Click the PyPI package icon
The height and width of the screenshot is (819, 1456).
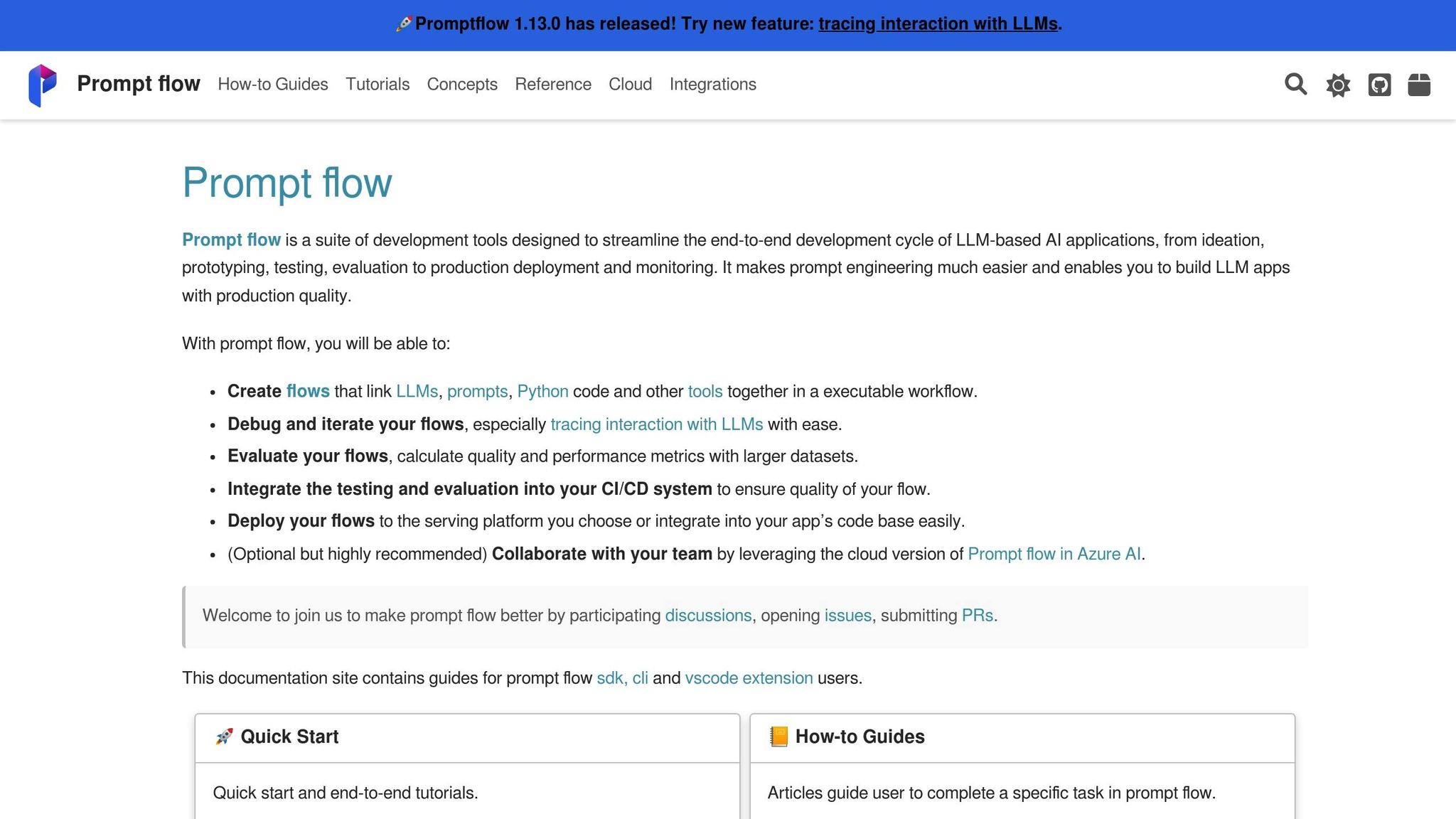(x=1419, y=85)
